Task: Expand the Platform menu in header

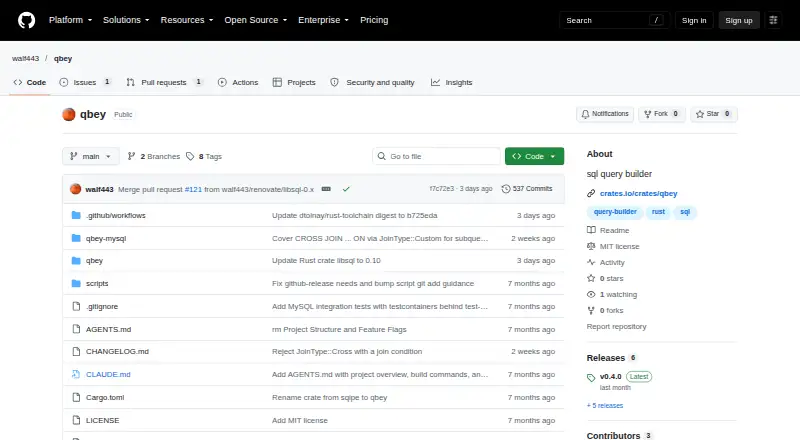Action: [70, 20]
